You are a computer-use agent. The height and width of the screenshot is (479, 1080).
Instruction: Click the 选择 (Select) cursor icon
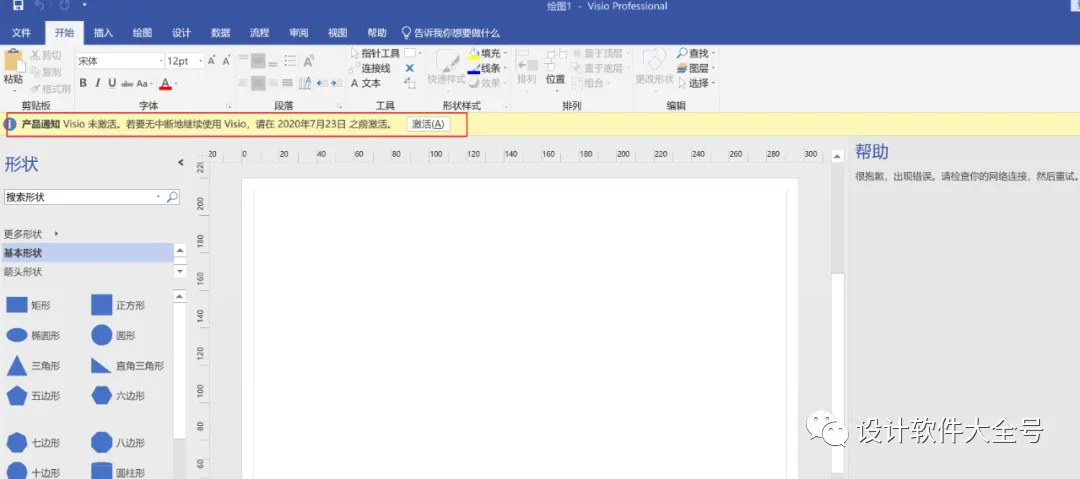point(682,83)
